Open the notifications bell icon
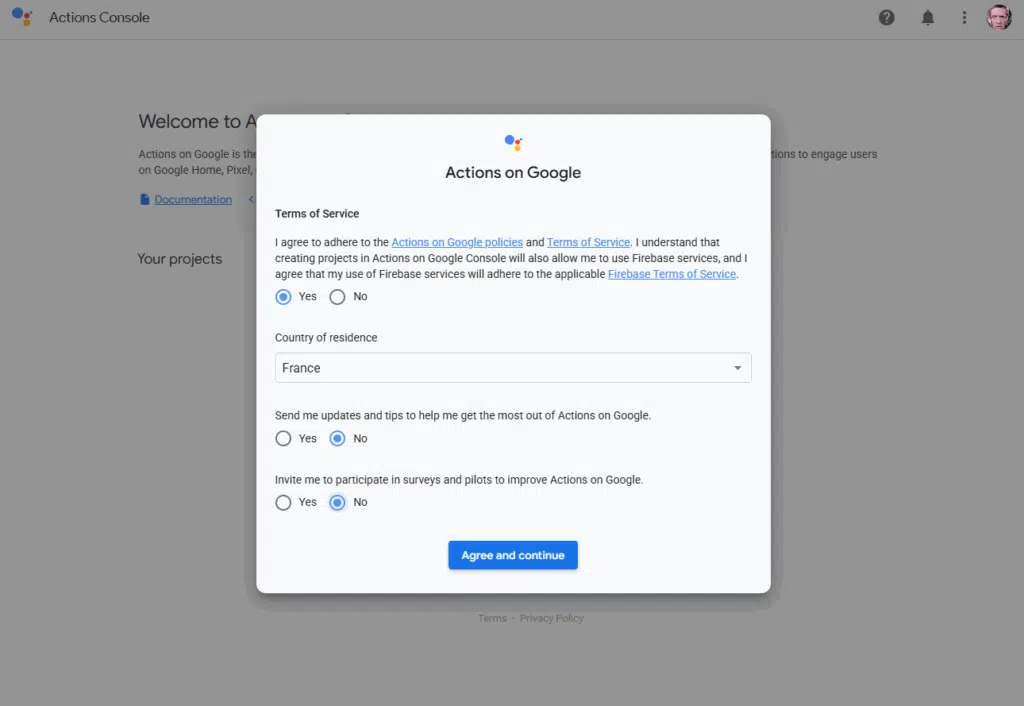 (x=928, y=17)
